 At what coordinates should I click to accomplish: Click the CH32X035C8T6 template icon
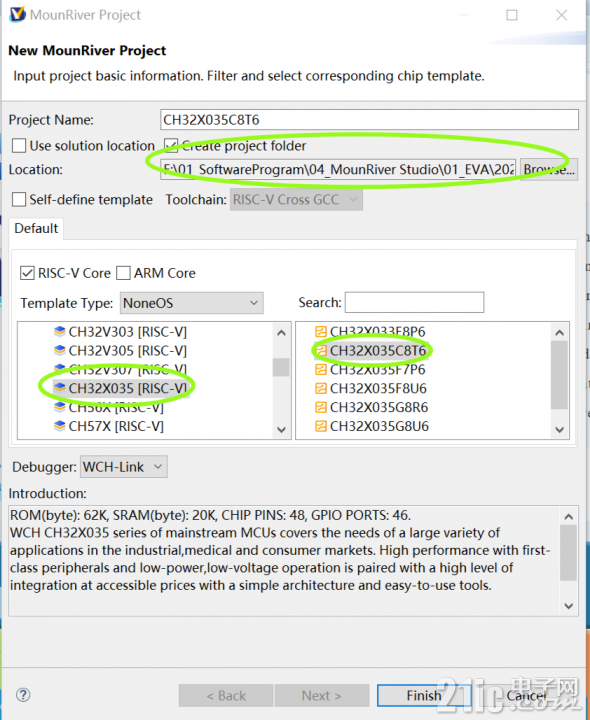[x=320, y=350]
